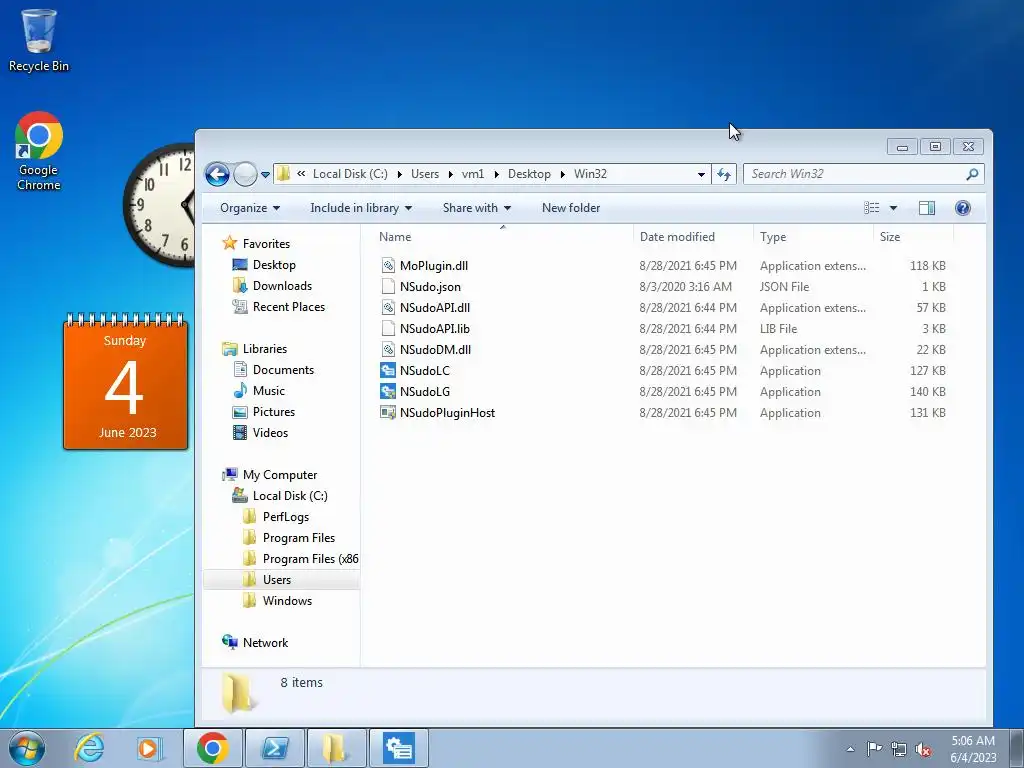Image resolution: width=1024 pixels, height=768 pixels.
Task: Select Local Disk (C:) in the tree
Action: (290, 496)
